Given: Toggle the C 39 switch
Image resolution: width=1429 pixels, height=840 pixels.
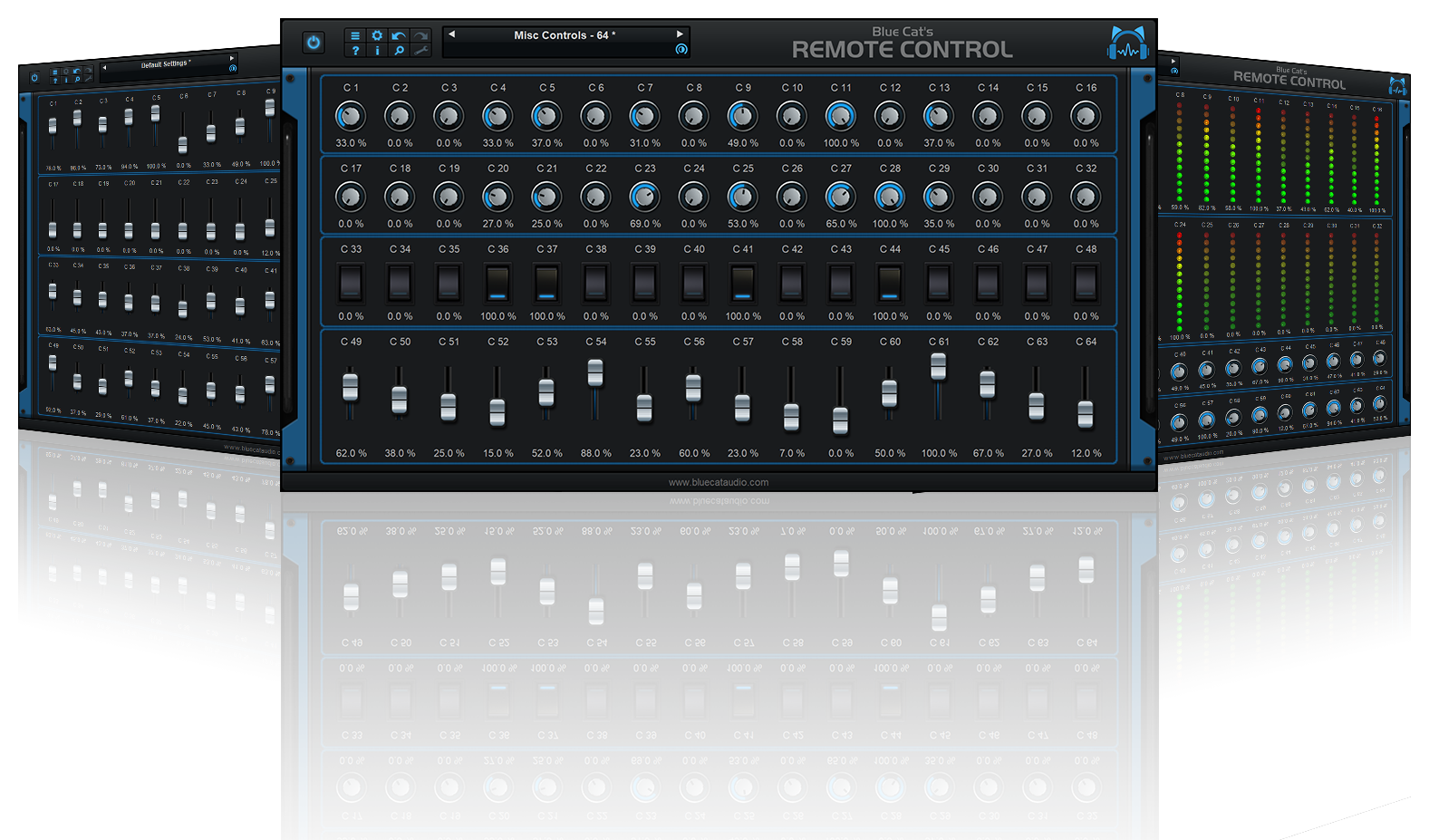Looking at the screenshot, I should (644, 283).
